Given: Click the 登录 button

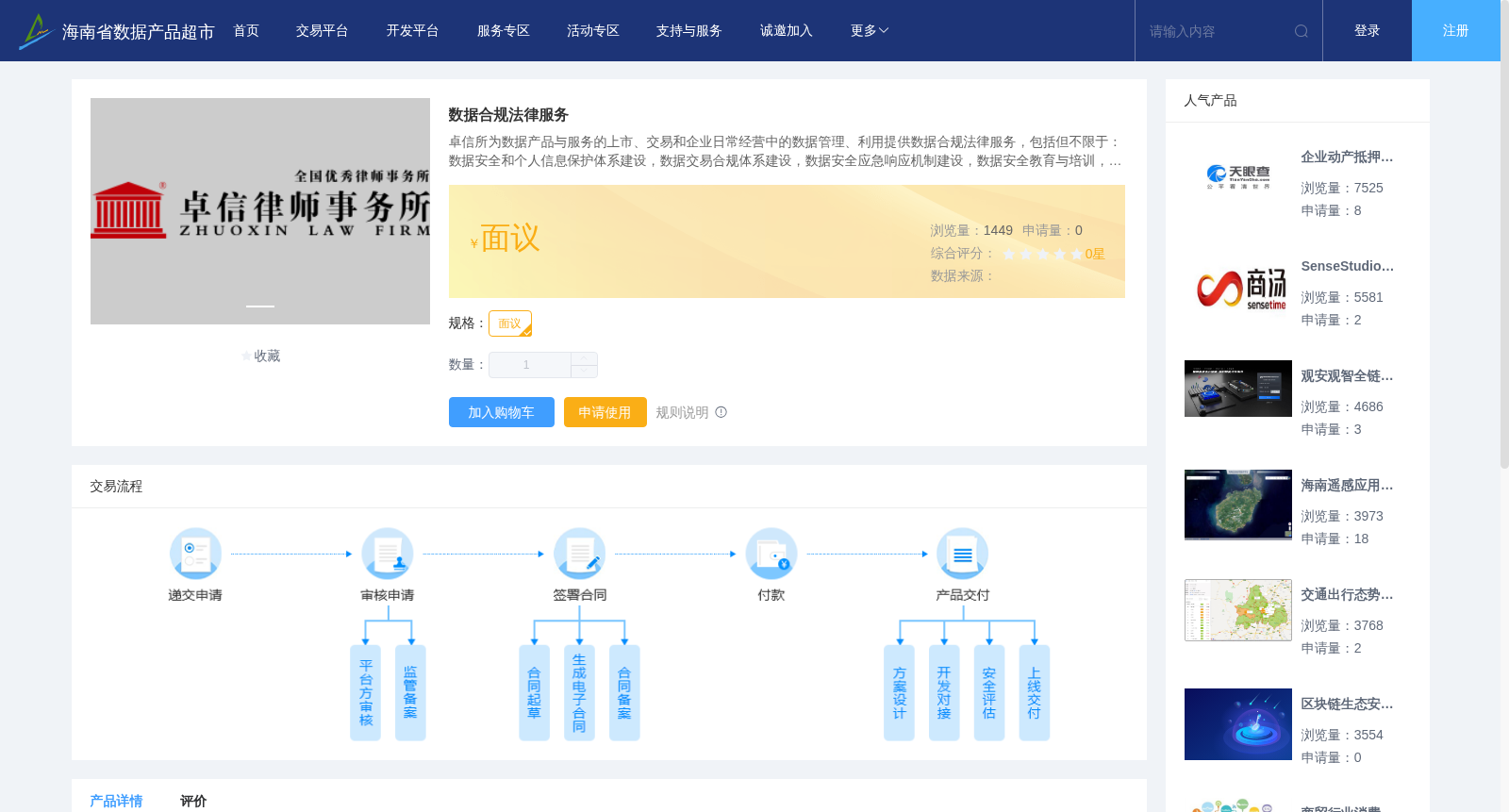Looking at the screenshot, I should coord(1368,31).
